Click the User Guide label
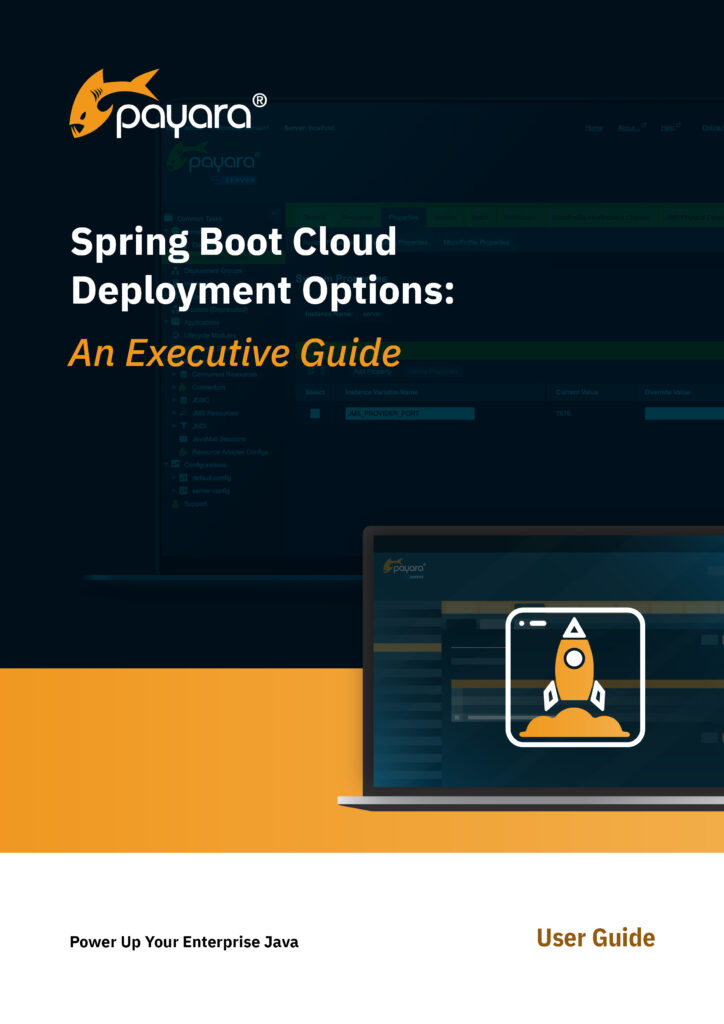The height and width of the screenshot is (1024, 724). 595,938
